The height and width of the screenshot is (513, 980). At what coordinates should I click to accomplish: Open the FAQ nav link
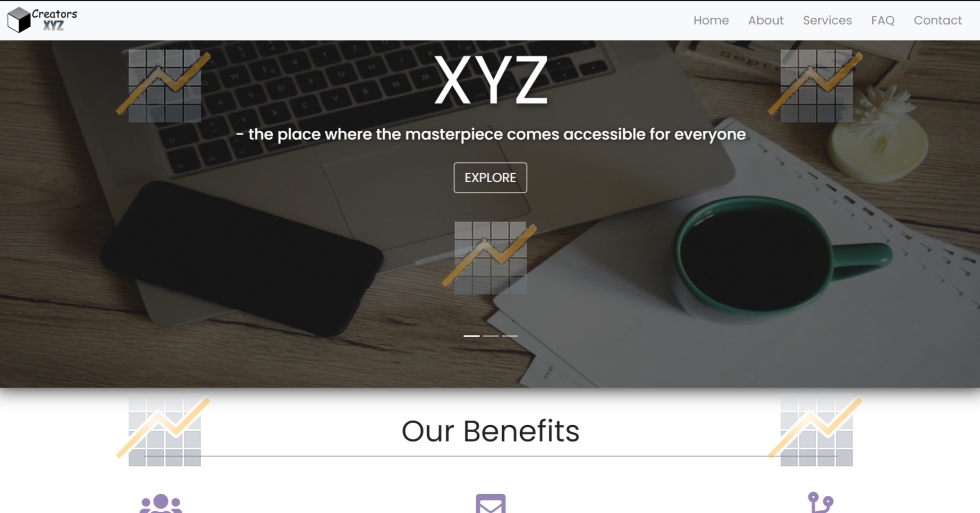(x=882, y=21)
